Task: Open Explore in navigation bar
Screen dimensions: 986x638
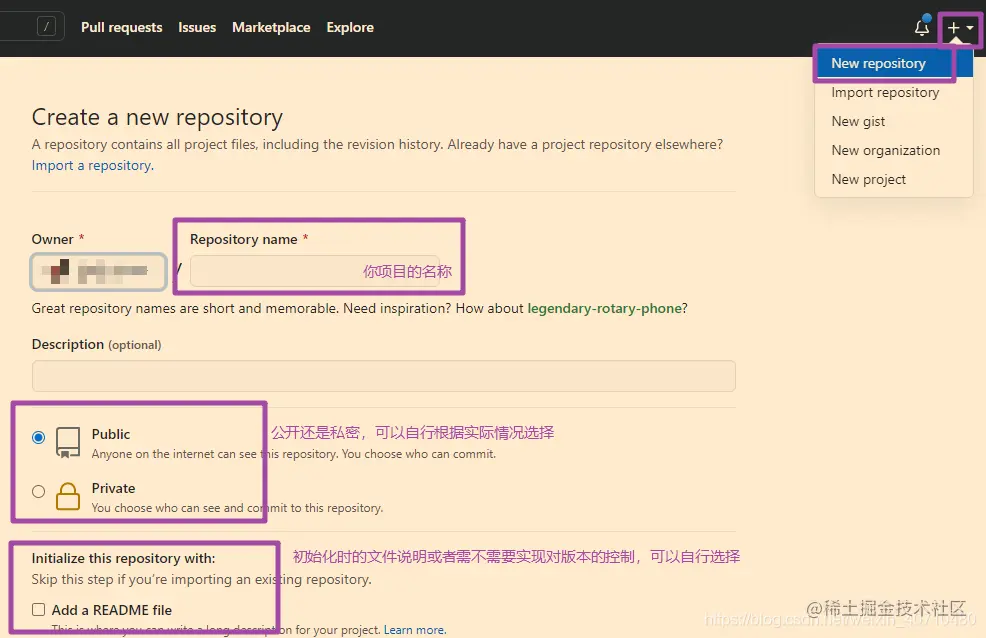Action: pyautogui.click(x=350, y=27)
